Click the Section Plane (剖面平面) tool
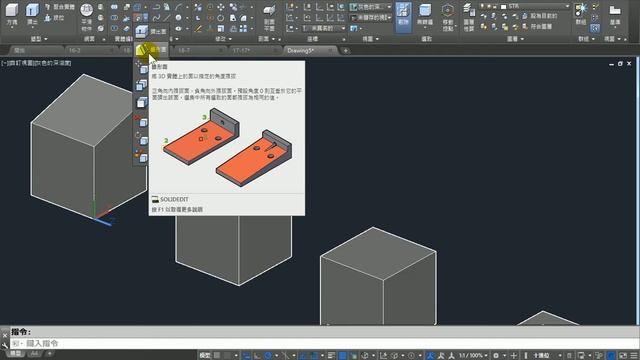The height and width of the screenshot is (360, 640). pyautogui.click(x=269, y=17)
